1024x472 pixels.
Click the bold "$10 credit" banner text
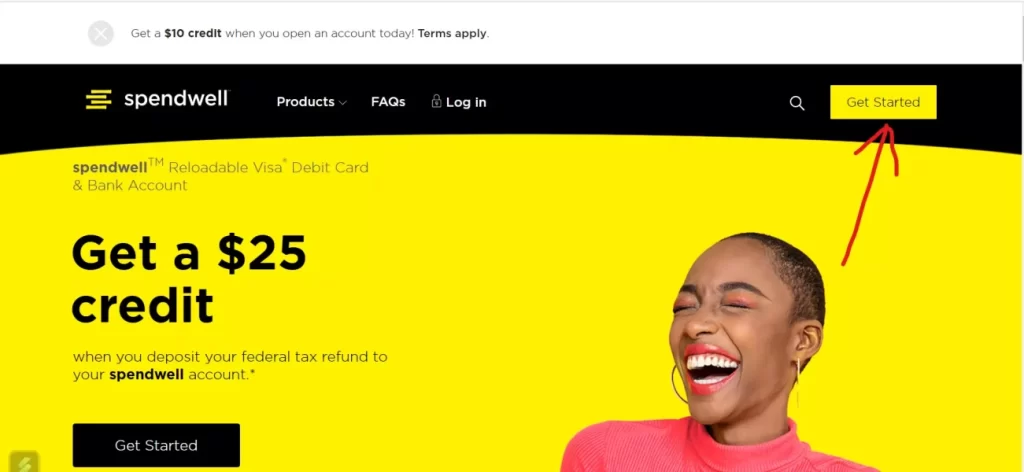point(193,33)
